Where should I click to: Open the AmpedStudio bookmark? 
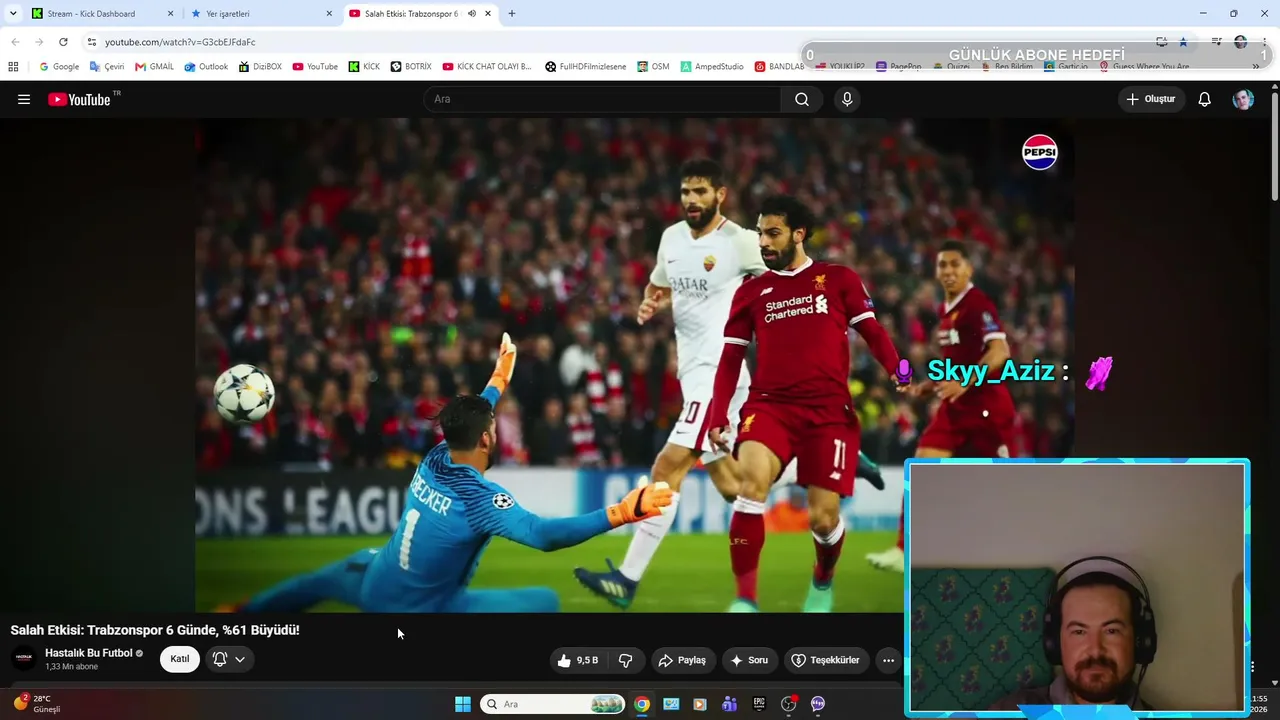712,67
